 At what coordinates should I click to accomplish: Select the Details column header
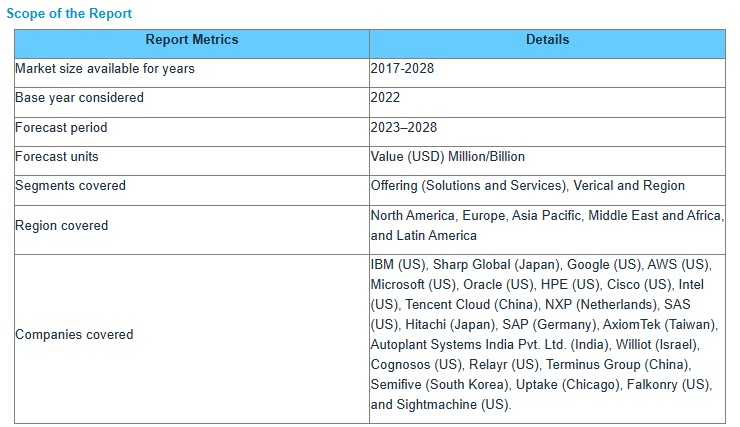547,40
